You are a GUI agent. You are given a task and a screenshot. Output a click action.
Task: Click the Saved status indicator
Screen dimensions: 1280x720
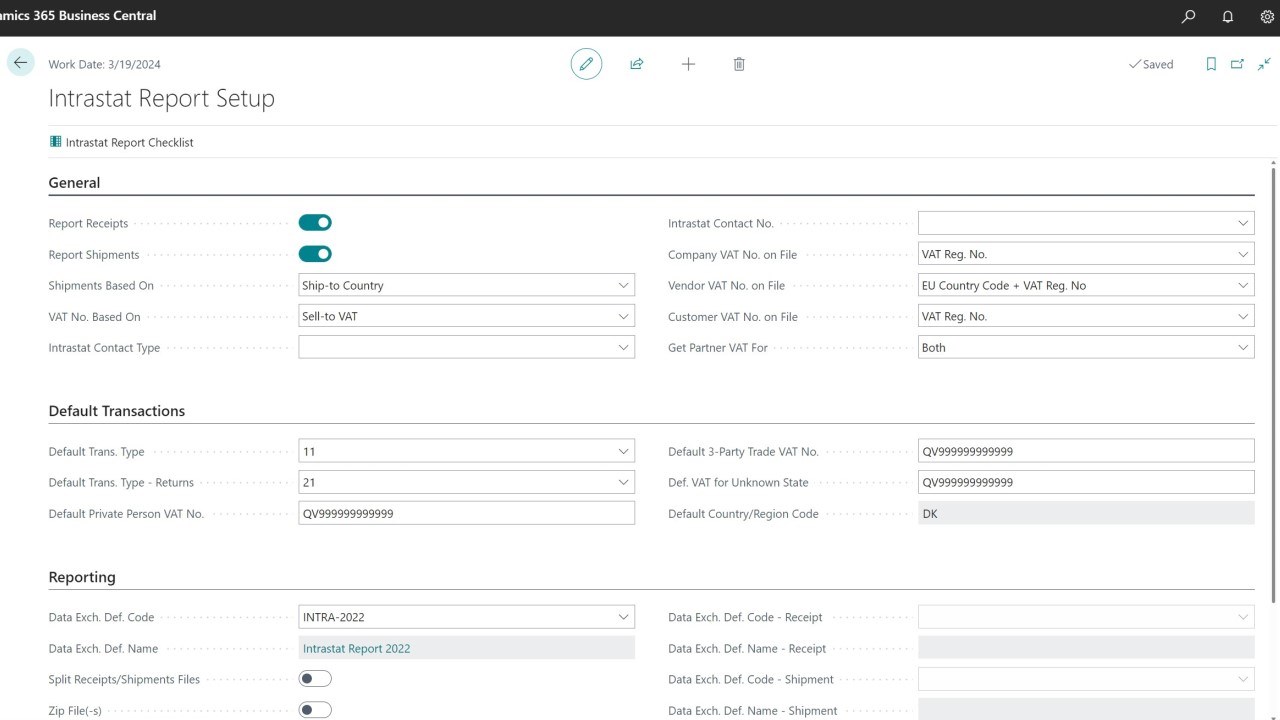click(x=1151, y=64)
